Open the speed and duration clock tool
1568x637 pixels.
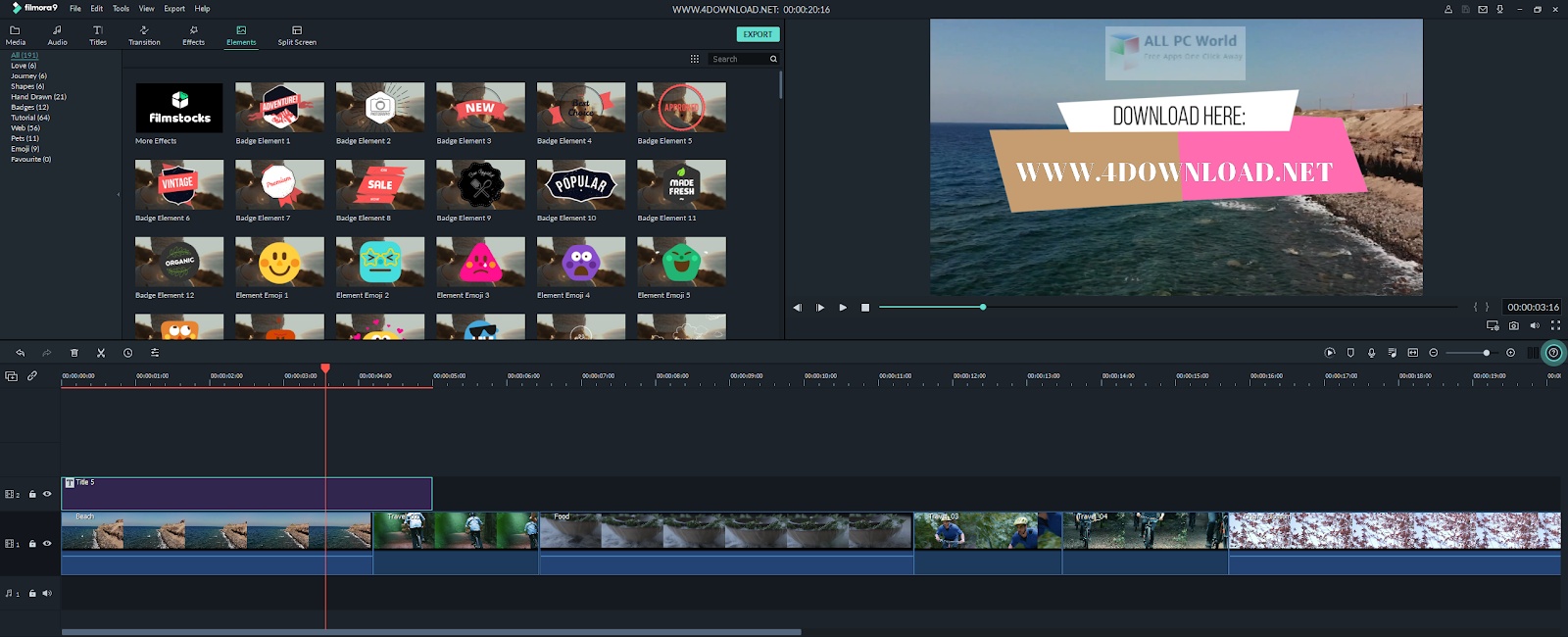click(x=127, y=353)
